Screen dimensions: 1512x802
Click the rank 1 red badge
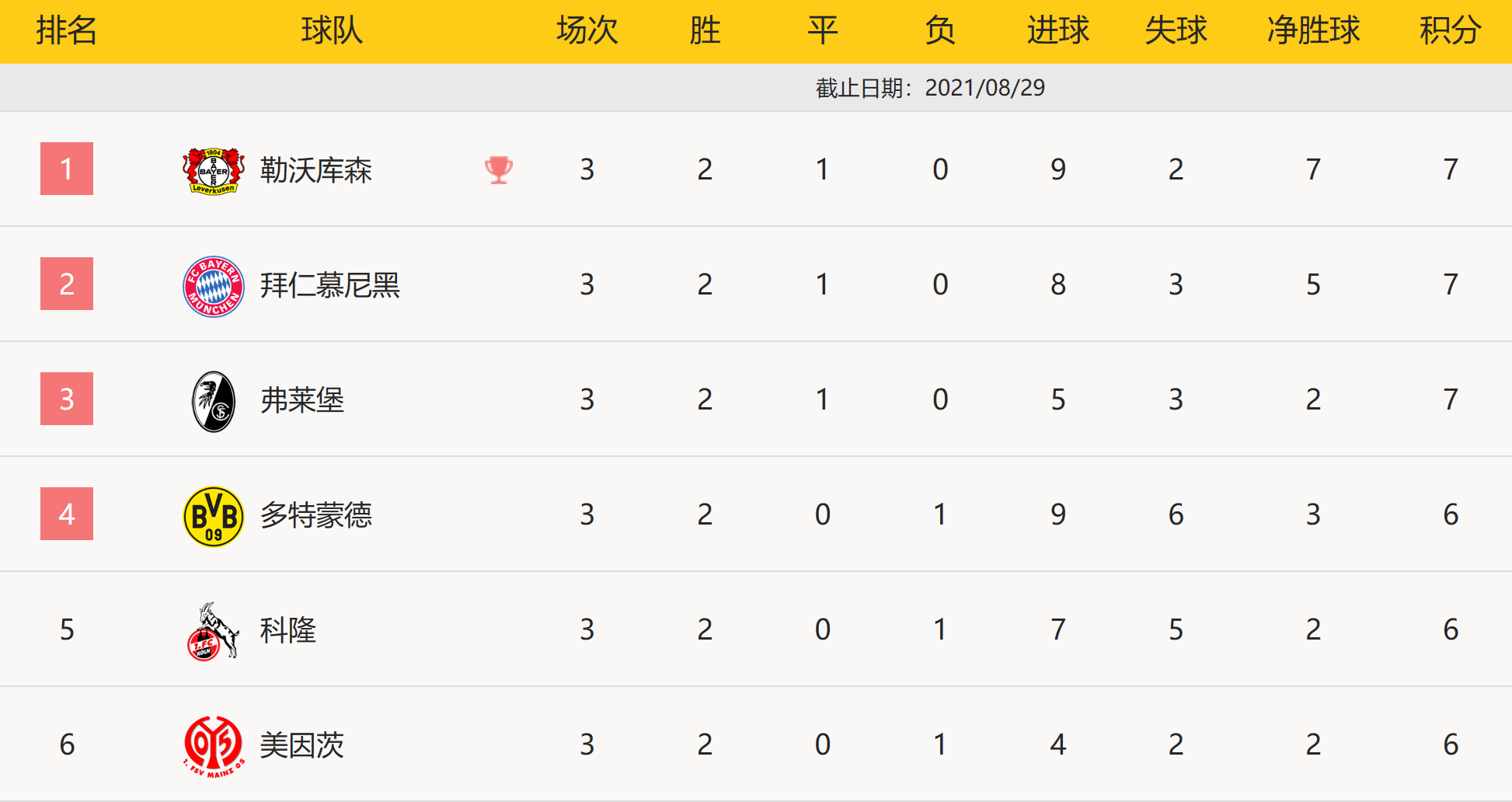tap(67, 169)
